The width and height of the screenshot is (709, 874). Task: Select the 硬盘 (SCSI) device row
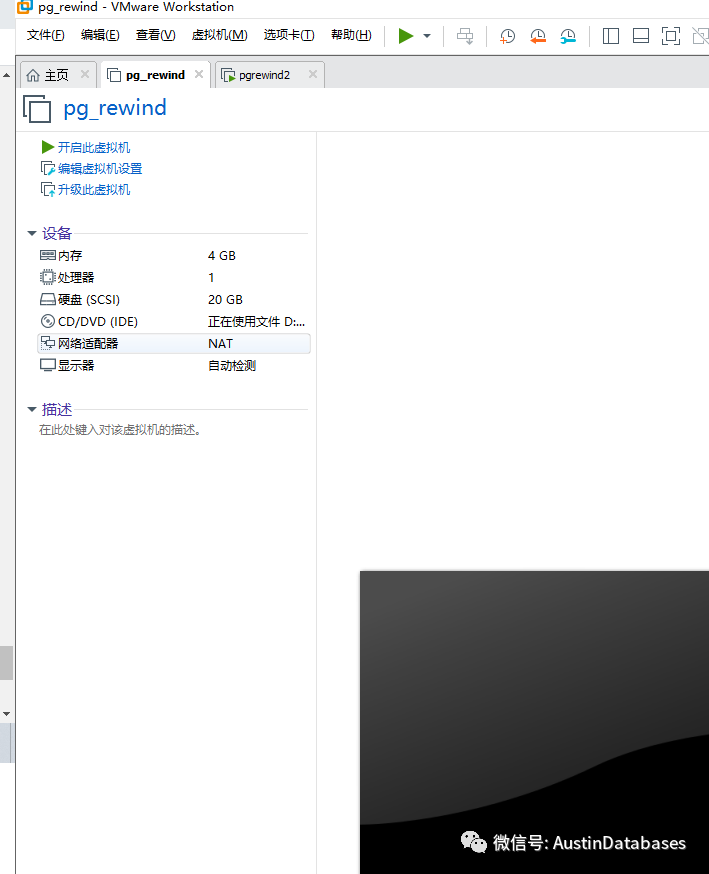click(x=173, y=300)
